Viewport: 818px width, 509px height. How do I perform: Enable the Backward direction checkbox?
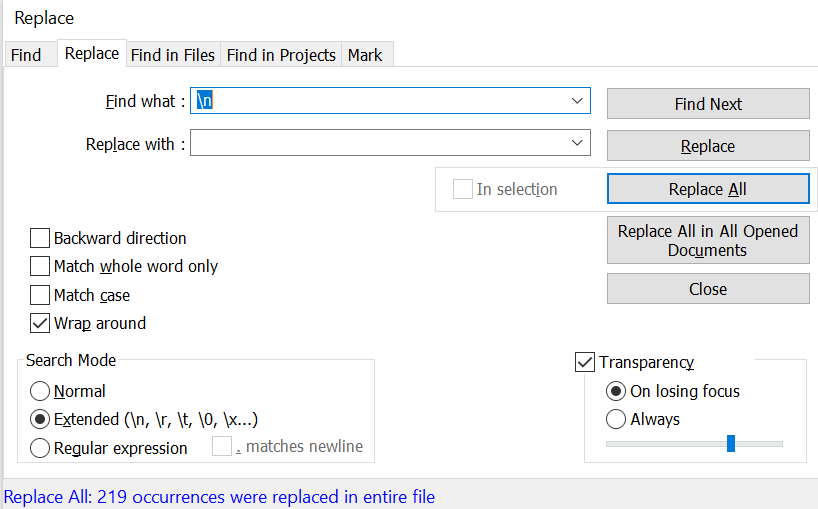[40, 238]
